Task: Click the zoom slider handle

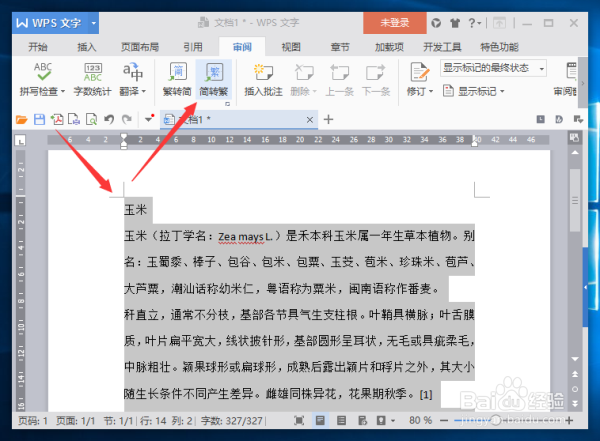Action: (496, 421)
